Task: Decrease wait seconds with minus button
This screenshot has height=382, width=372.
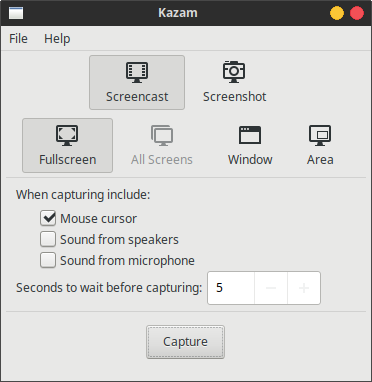Action: coord(271,288)
